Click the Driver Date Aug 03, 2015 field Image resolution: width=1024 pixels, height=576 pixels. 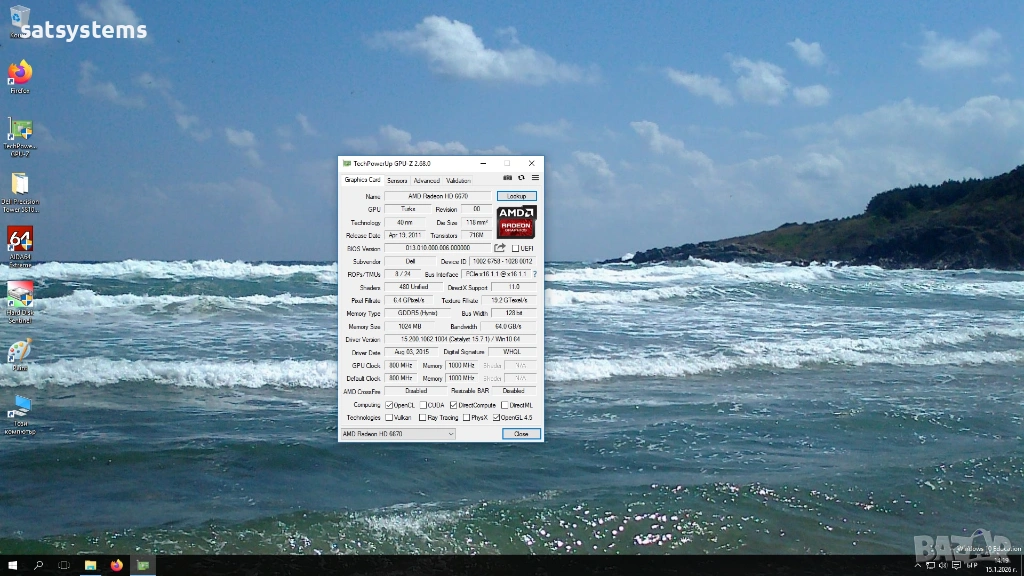[x=411, y=352]
